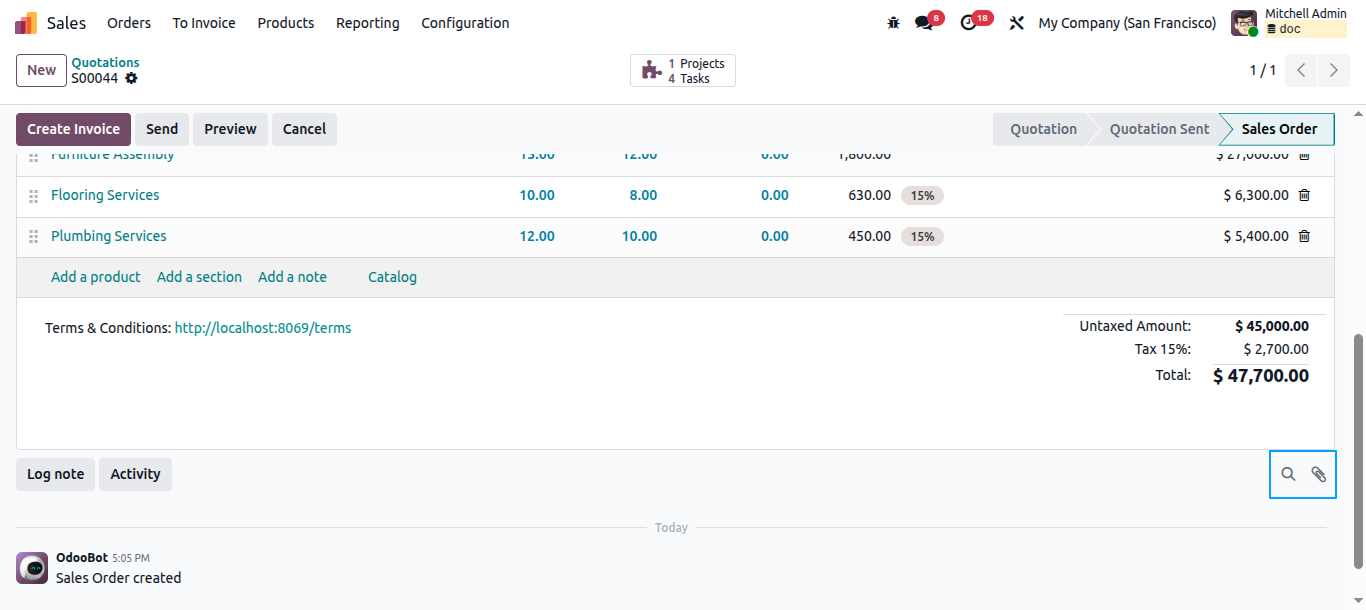Image resolution: width=1366 pixels, height=610 pixels.
Task: Delete the Plumbing Services line via its trash icon
Action: point(1304,236)
